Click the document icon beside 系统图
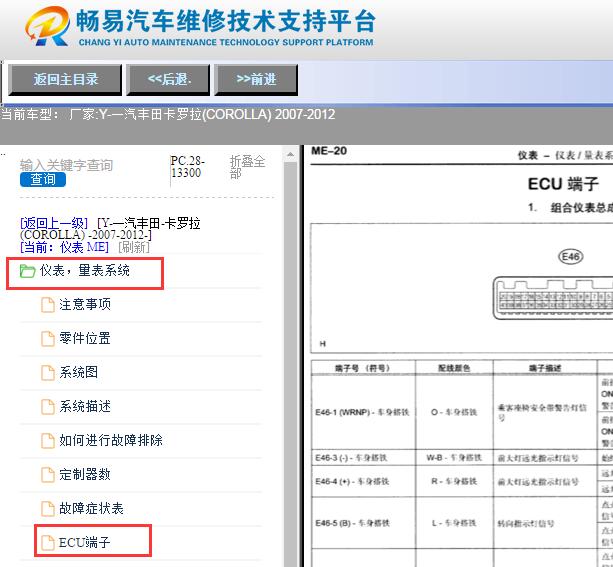This screenshot has width=613, height=567. pos(48,373)
